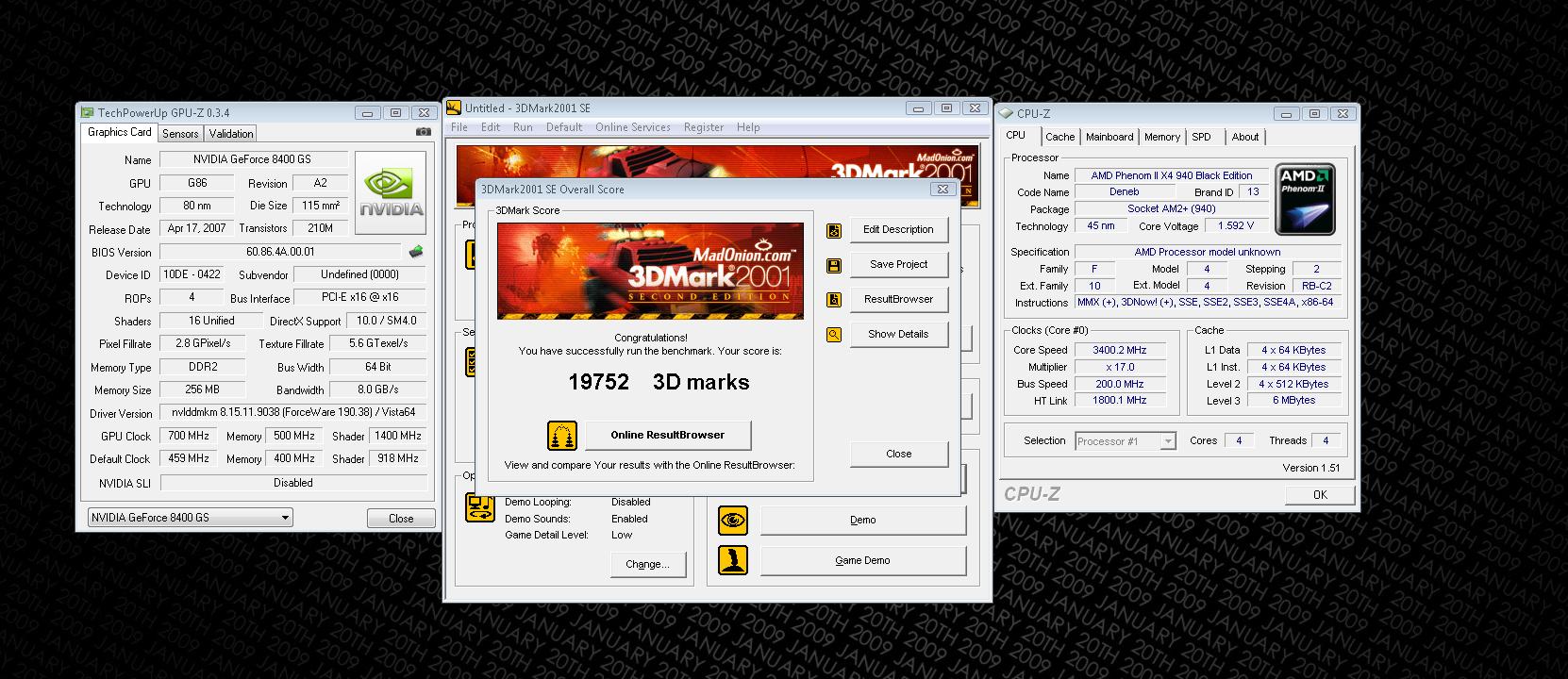Click the 19752 3D marks score text
Image resolution: width=1568 pixels, height=679 pixels.
pos(659,382)
